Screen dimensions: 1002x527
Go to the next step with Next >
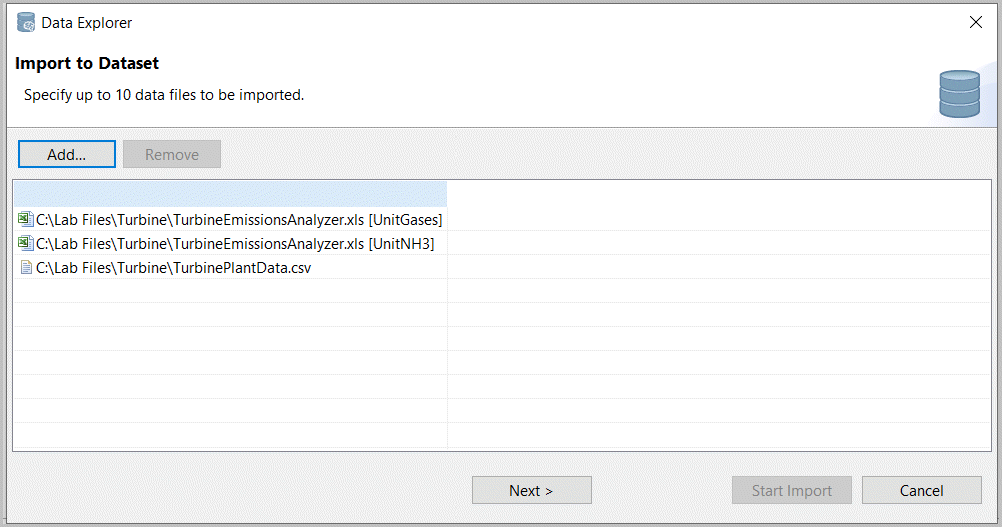[x=531, y=490]
